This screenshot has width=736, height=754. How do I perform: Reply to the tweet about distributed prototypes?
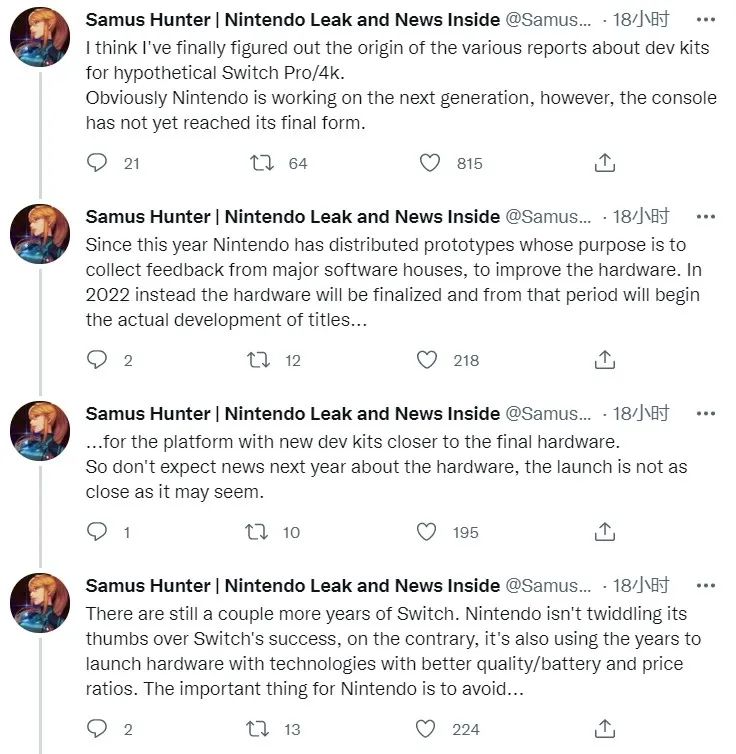[x=97, y=360]
